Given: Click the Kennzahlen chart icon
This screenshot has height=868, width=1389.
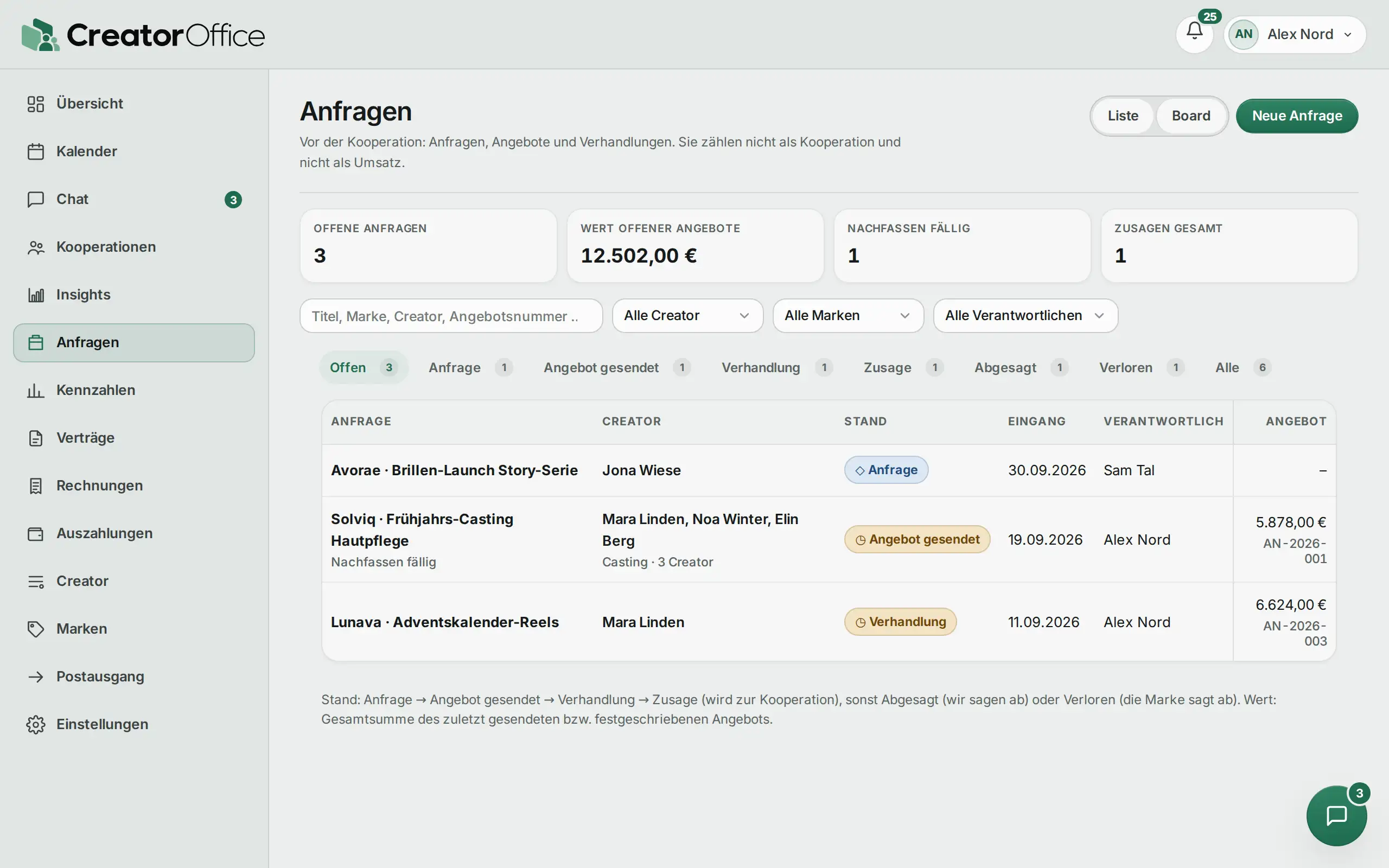Looking at the screenshot, I should click(x=36, y=391).
